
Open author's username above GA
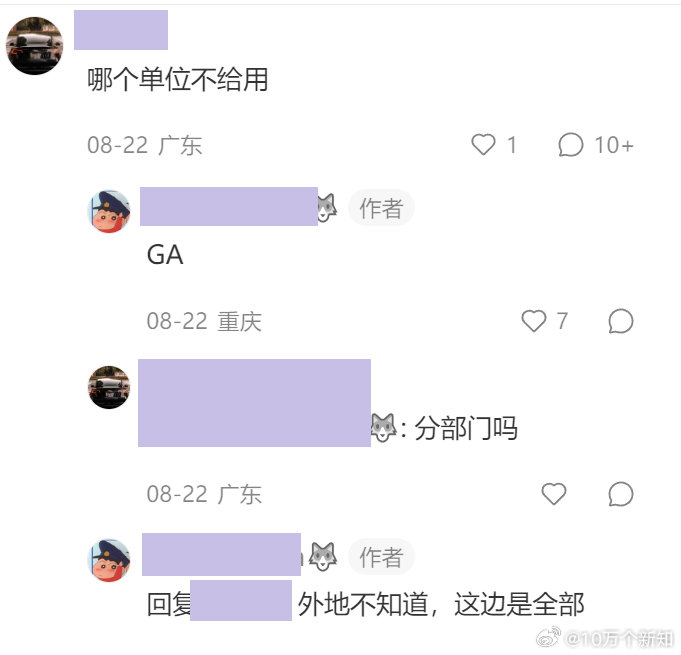229,206
